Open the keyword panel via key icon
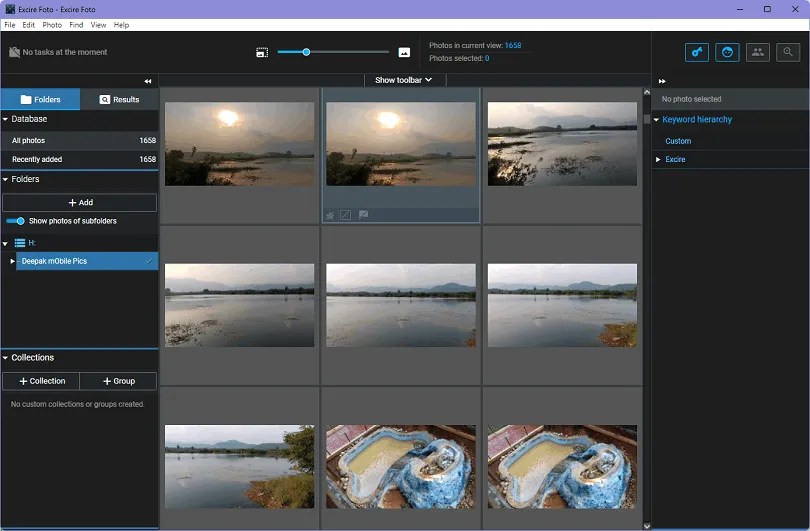 click(696, 52)
